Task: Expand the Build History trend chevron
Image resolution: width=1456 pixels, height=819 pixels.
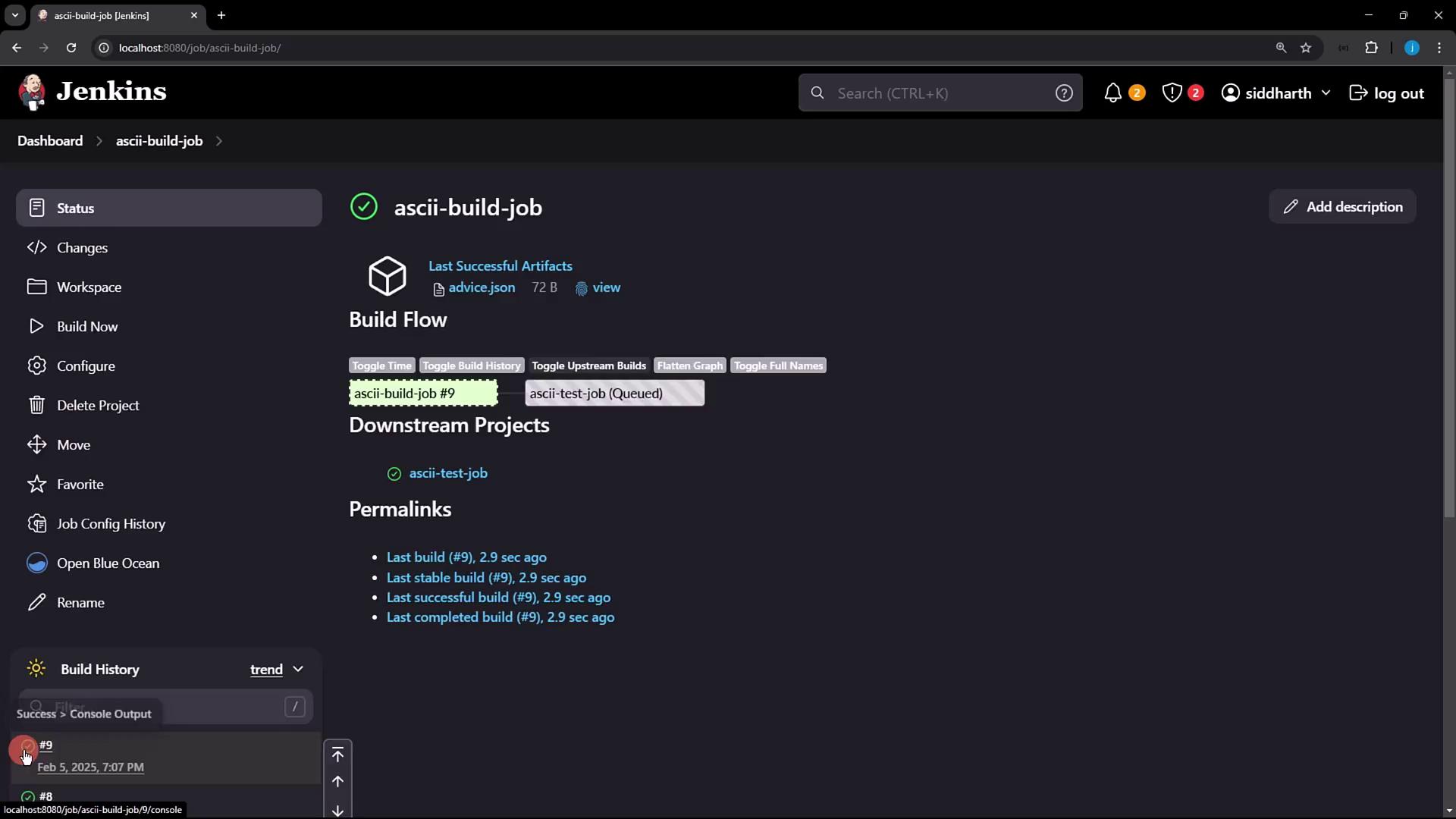Action: coord(298,670)
